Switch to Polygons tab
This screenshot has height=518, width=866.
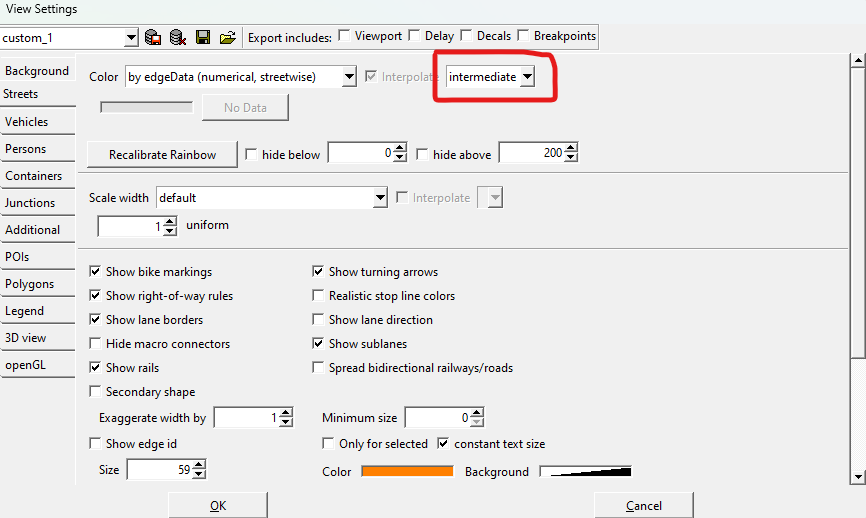coord(37,284)
